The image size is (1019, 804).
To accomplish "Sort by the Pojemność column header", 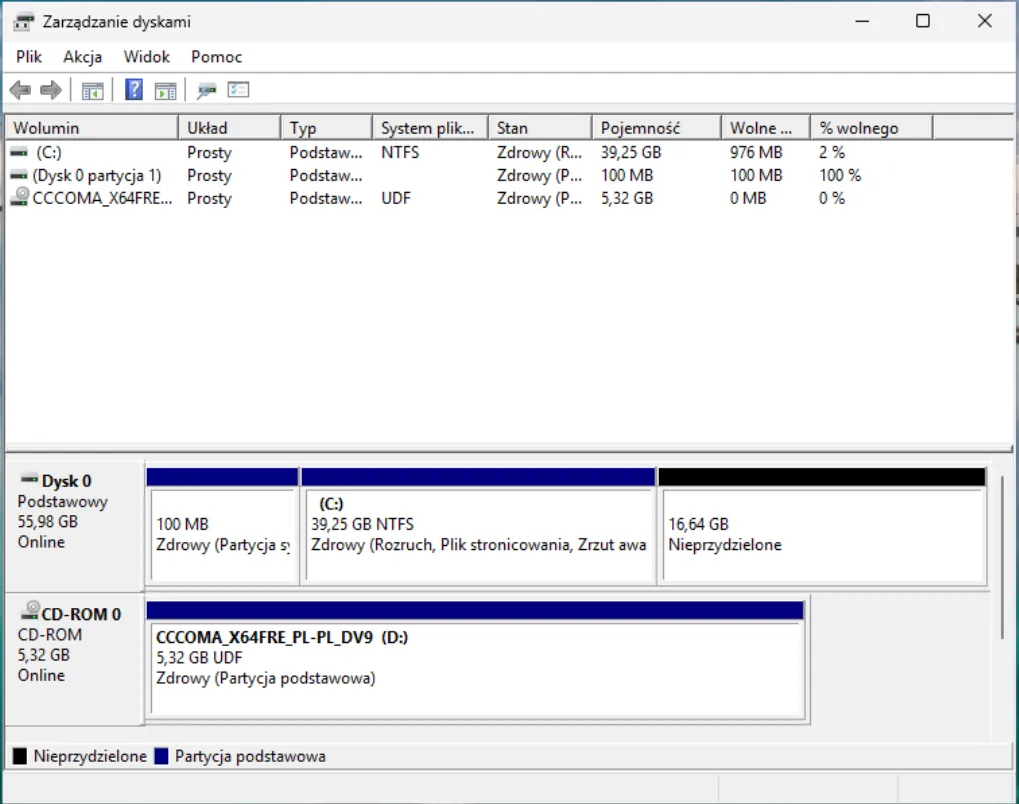I will point(655,128).
